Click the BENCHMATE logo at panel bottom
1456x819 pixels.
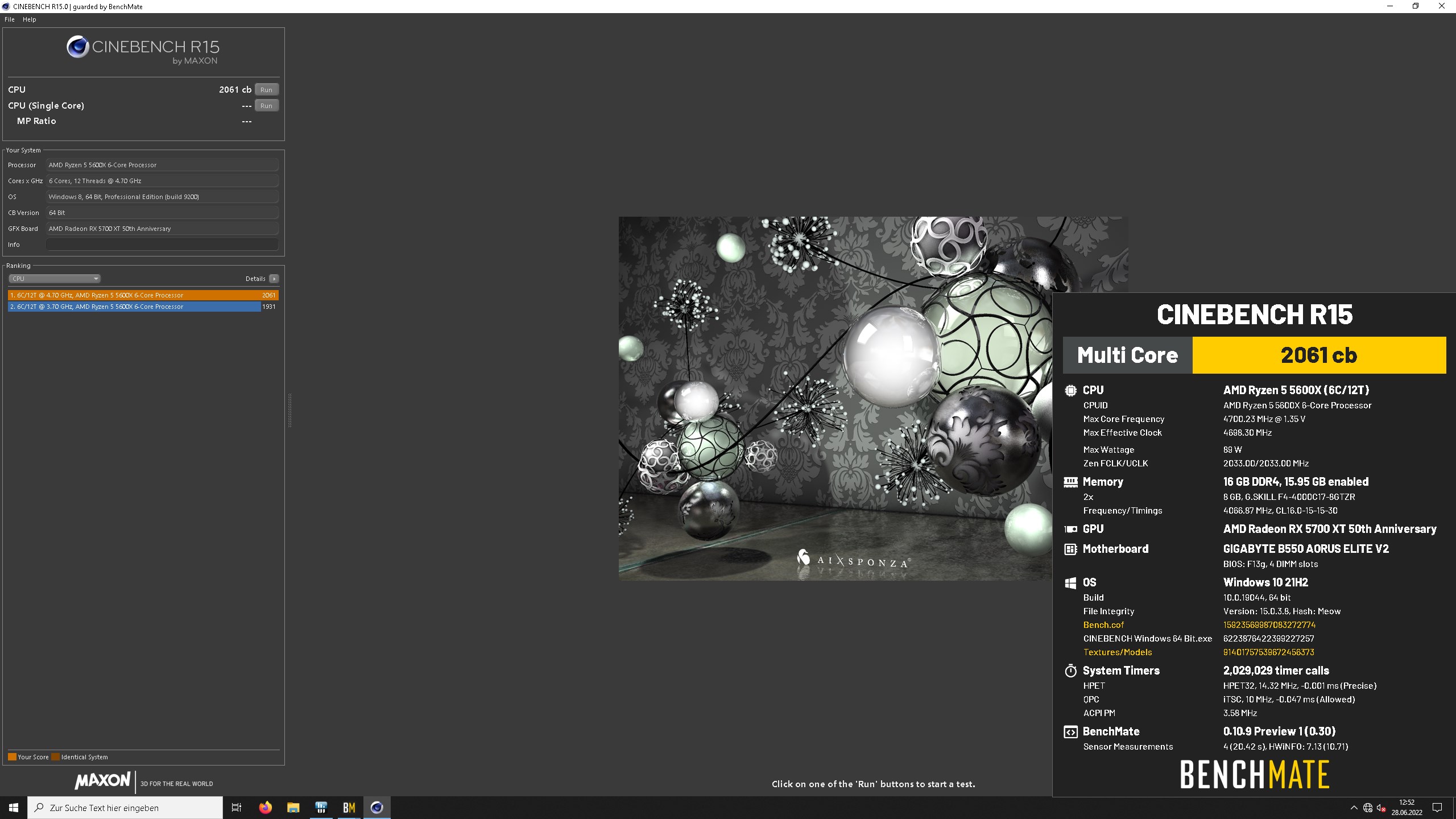click(1255, 775)
